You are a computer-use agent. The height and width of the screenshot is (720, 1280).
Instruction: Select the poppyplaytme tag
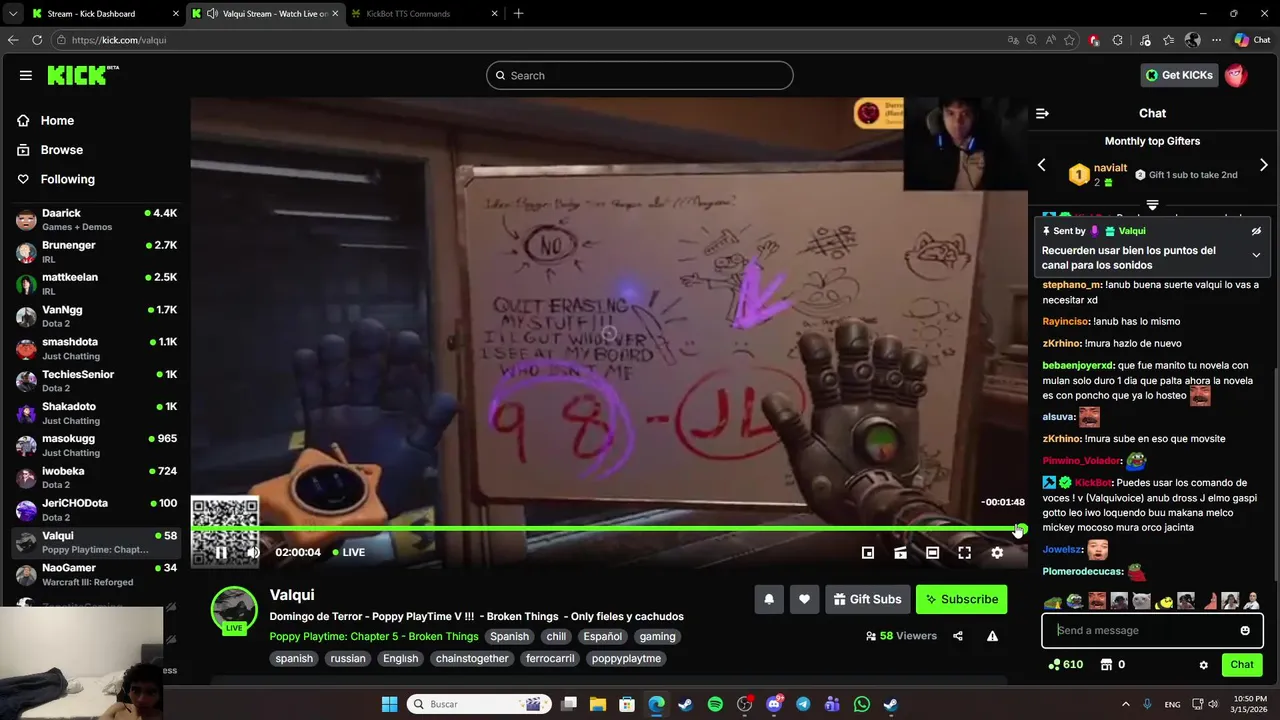tap(626, 658)
